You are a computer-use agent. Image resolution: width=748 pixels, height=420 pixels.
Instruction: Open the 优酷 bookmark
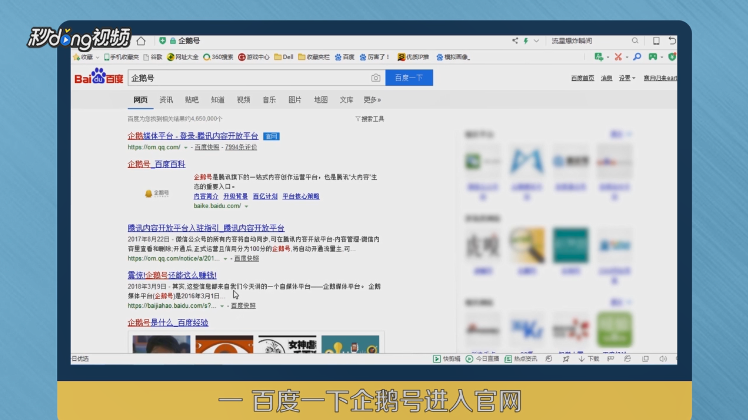[414, 57]
